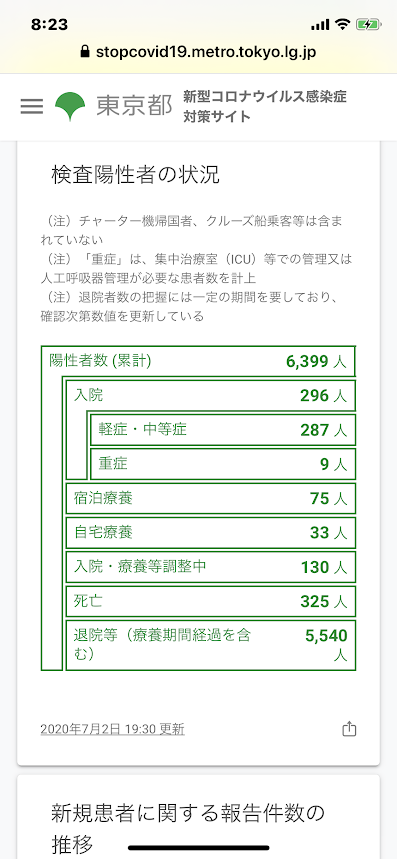
Task: Open the 東京都 site title link
Action: point(134,106)
